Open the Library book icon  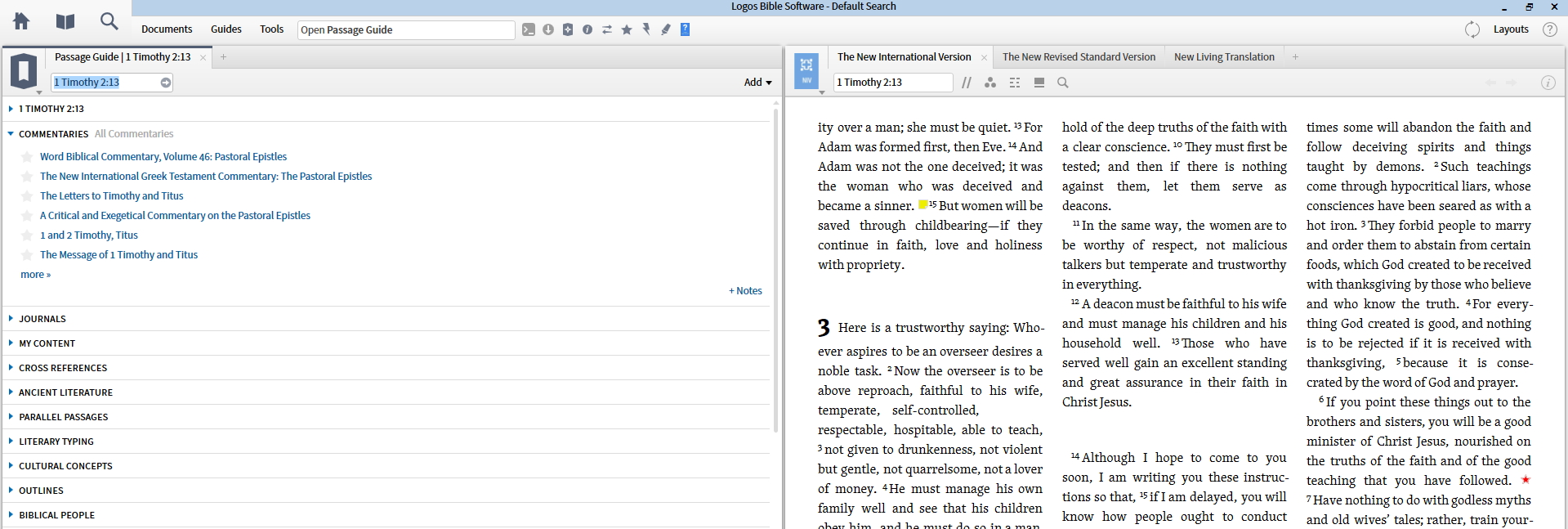click(x=65, y=21)
